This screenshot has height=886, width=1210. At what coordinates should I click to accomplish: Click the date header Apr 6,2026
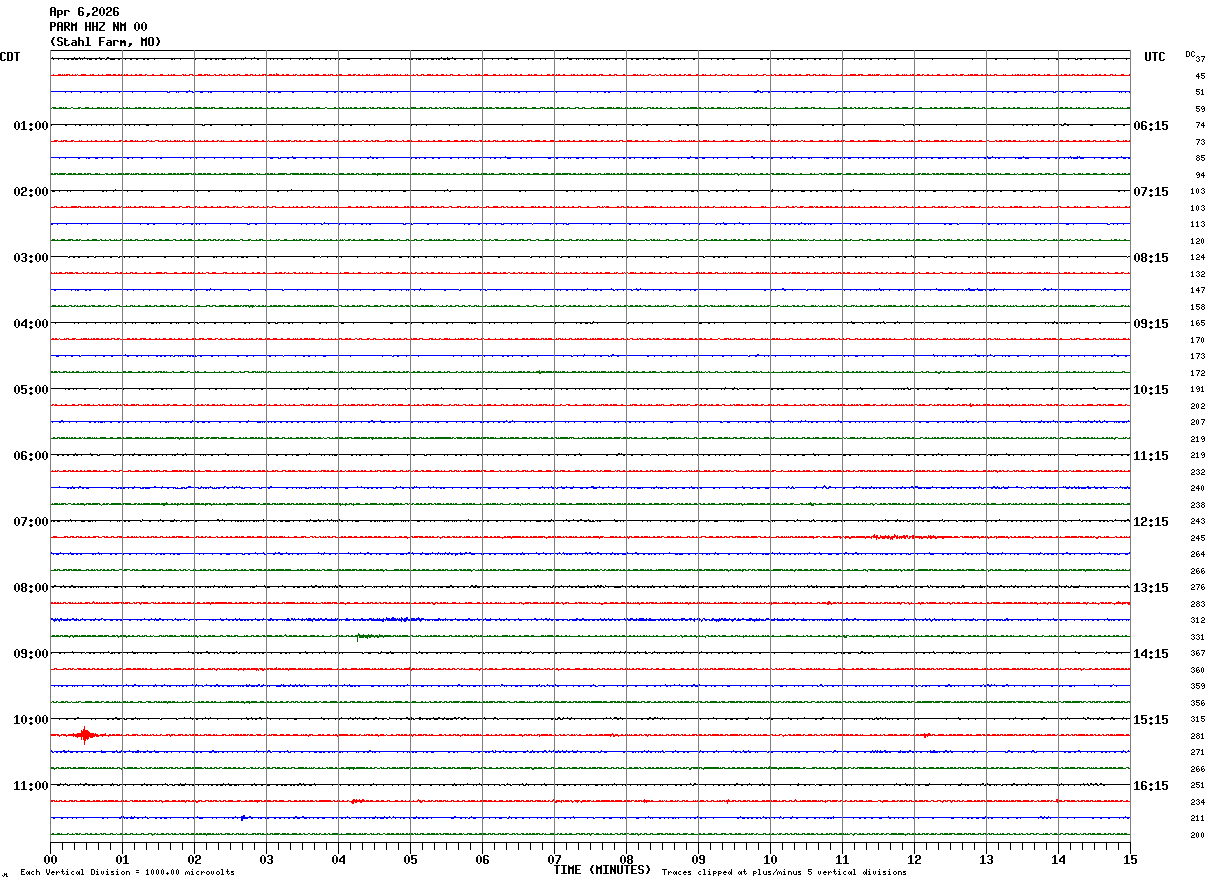point(84,12)
